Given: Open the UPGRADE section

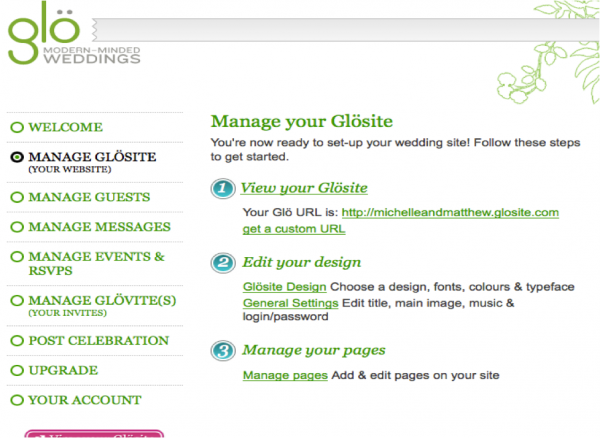Looking at the screenshot, I should pyautogui.click(x=63, y=370).
